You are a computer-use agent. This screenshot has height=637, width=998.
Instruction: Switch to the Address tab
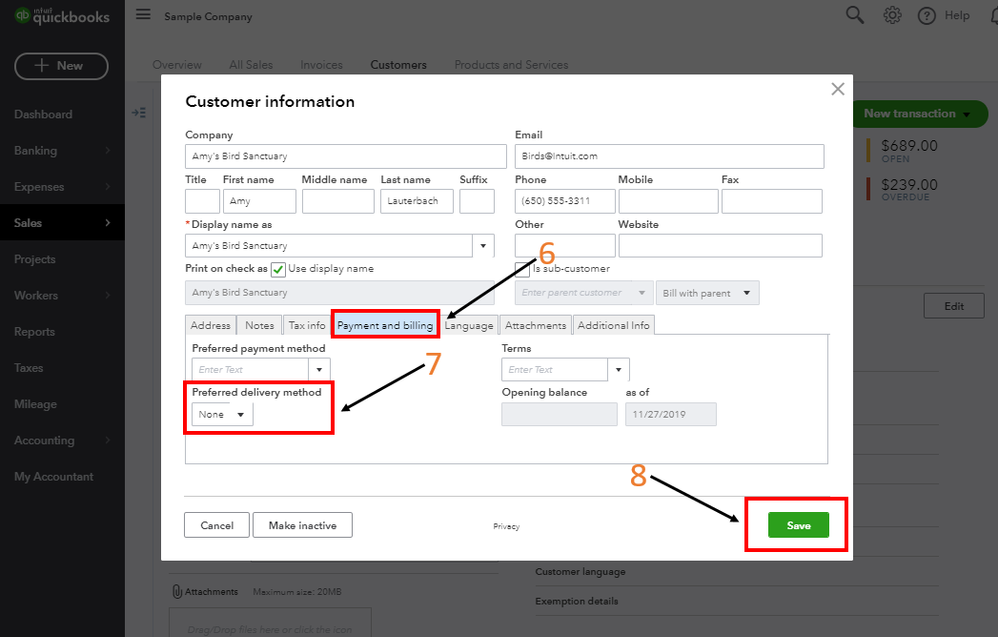click(x=211, y=325)
